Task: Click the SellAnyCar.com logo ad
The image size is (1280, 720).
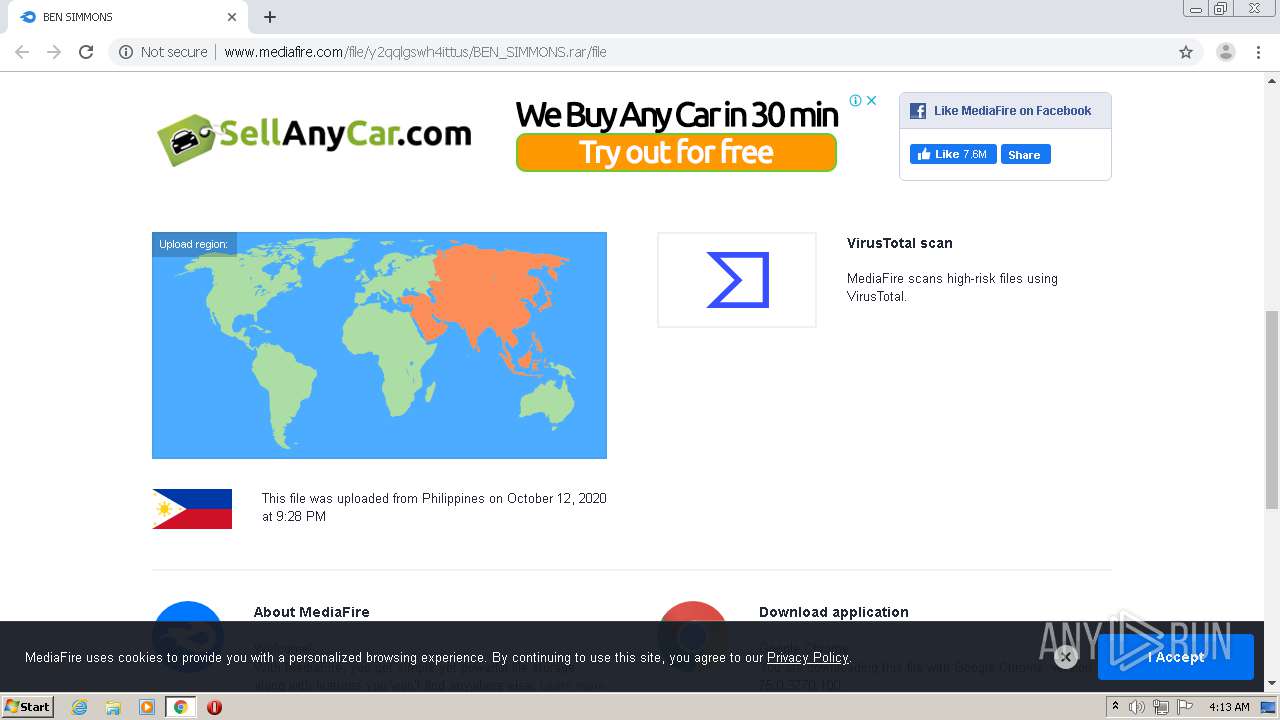Action: pyautogui.click(x=313, y=137)
